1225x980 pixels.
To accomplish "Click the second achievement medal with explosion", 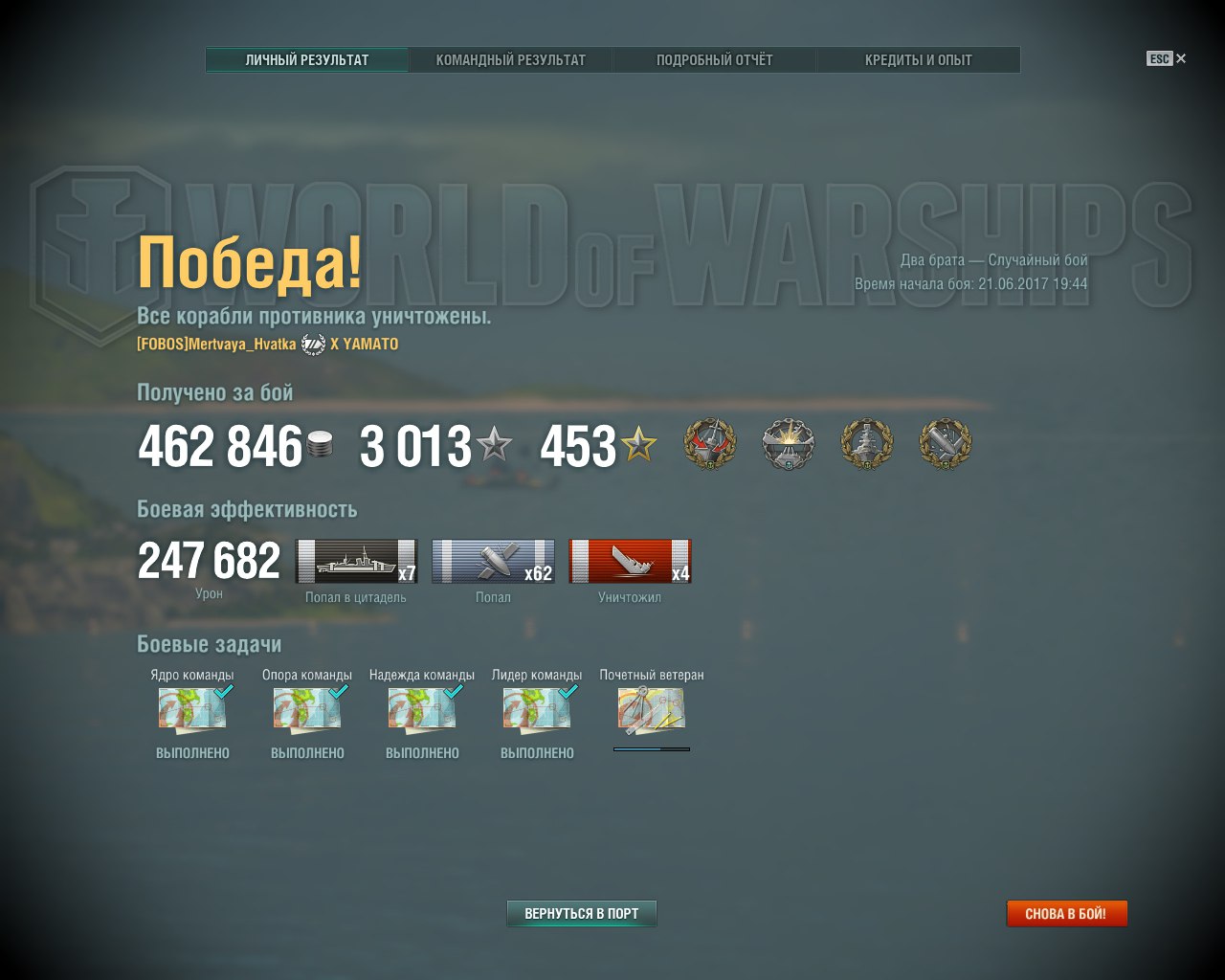I will [789, 444].
